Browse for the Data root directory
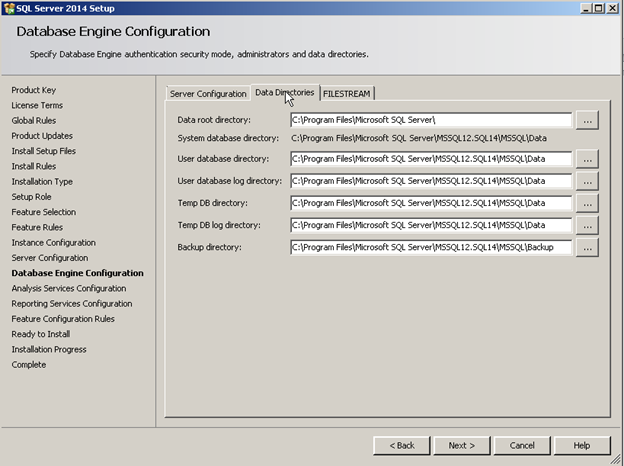 tap(587, 120)
